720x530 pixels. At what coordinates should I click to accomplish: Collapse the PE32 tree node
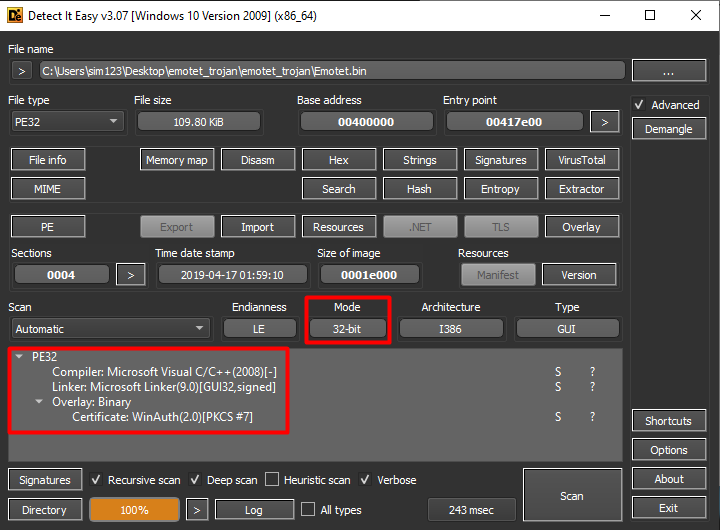click(19, 356)
